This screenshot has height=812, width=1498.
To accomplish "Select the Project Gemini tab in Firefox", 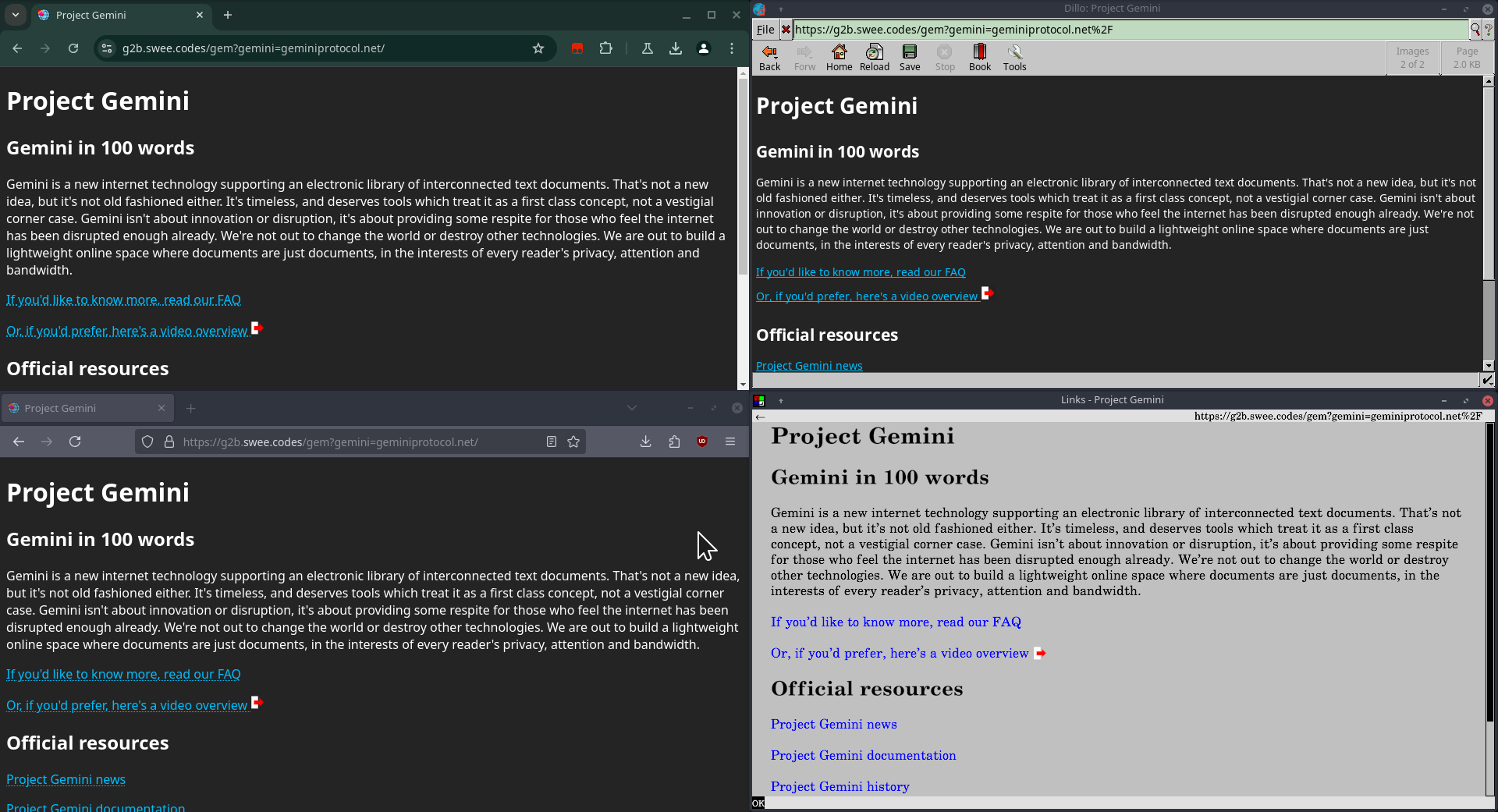I will pyautogui.click(x=62, y=407).
